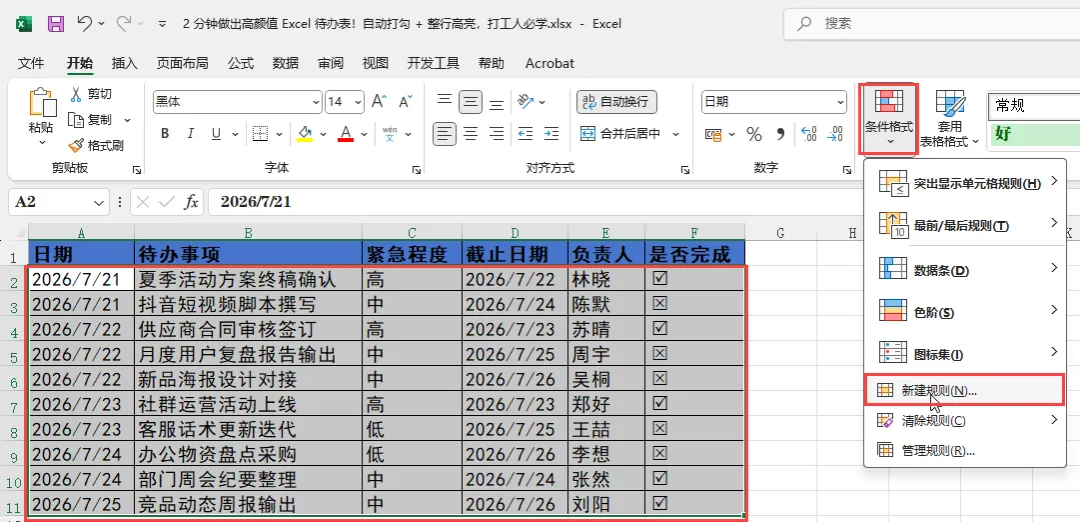Click the insert function fx icon
Viewport: 1080px width, 522px height.
click(x=191, y=202)
